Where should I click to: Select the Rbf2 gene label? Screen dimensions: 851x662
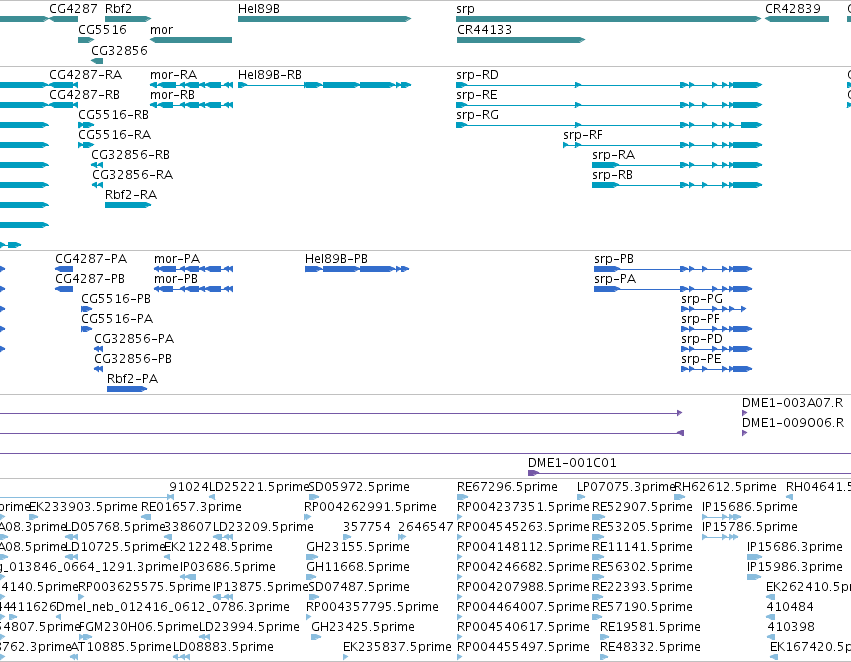click(x=118, y=9)
